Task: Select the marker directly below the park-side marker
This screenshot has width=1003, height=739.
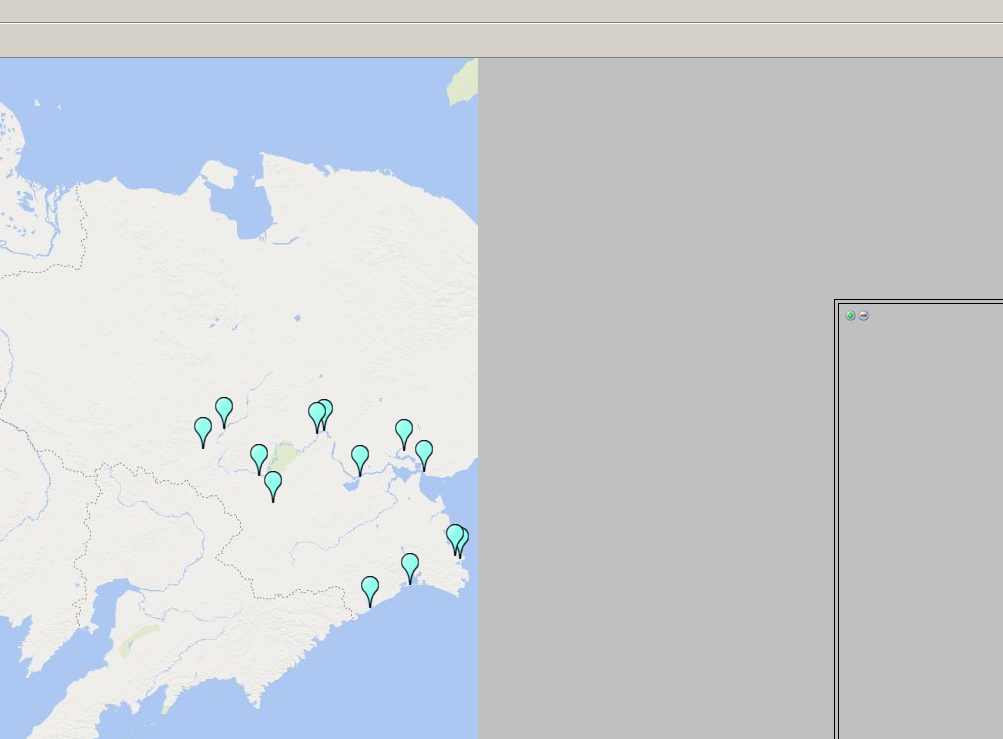Action: 273,484
